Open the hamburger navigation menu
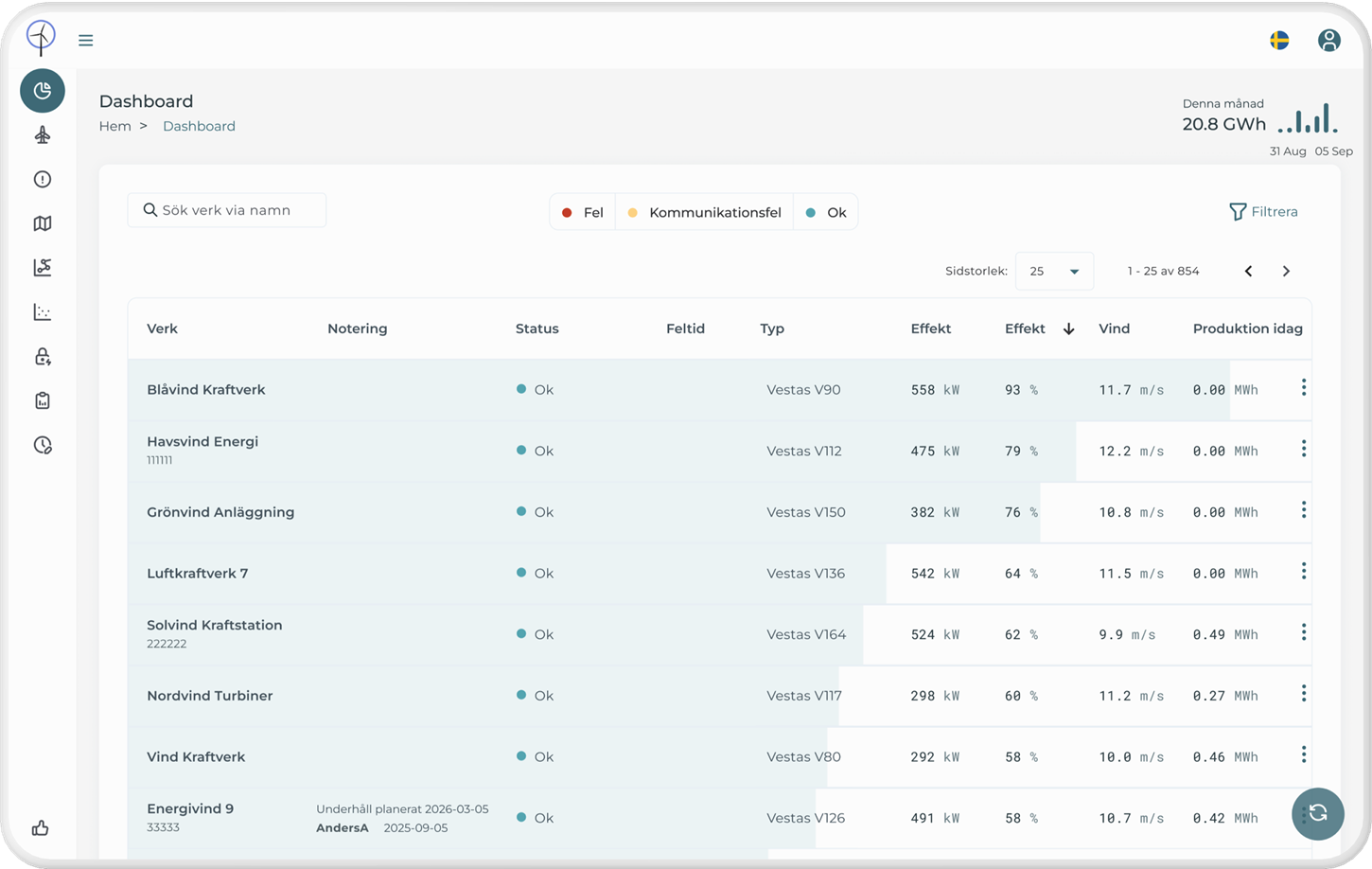Image resolution: width=1372 pixels, height=869 pixels. (85, 40)
